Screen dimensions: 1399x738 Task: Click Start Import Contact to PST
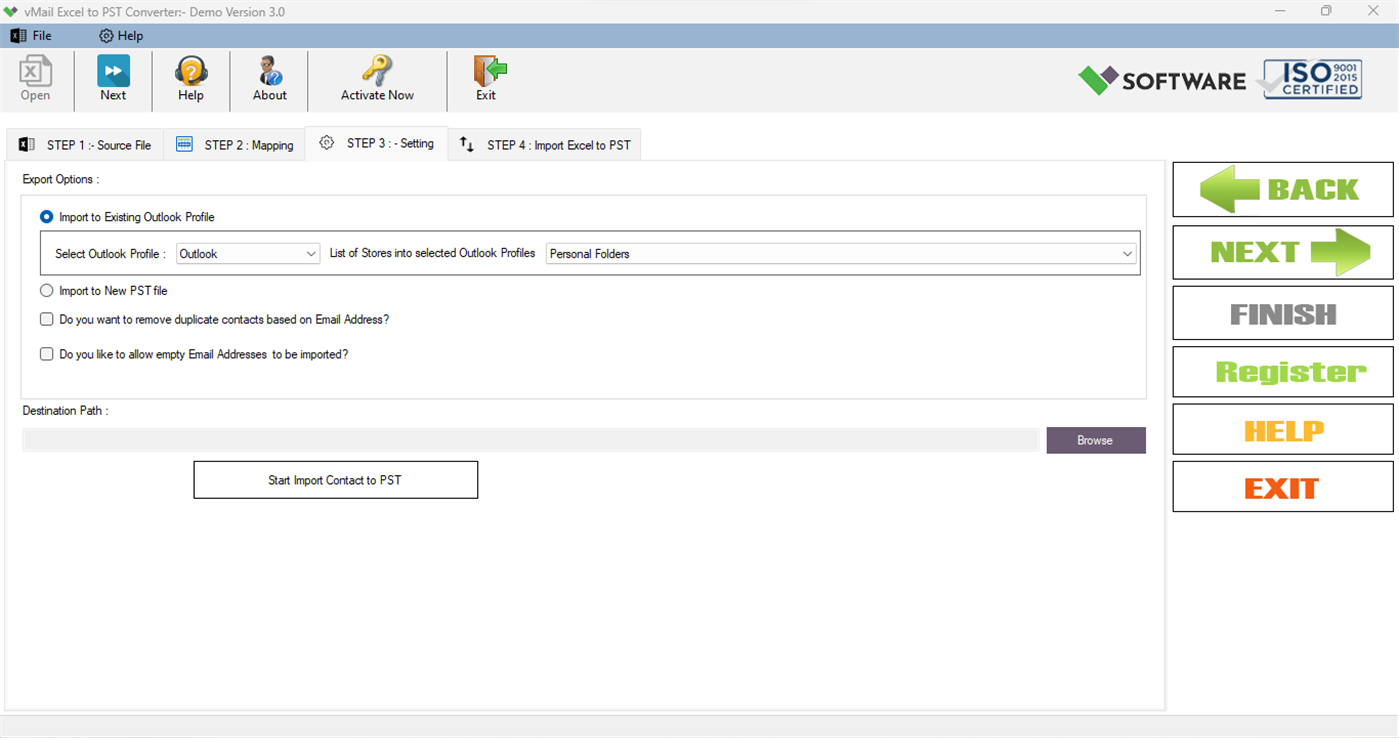pyautogui.click(x=335, y=480)
